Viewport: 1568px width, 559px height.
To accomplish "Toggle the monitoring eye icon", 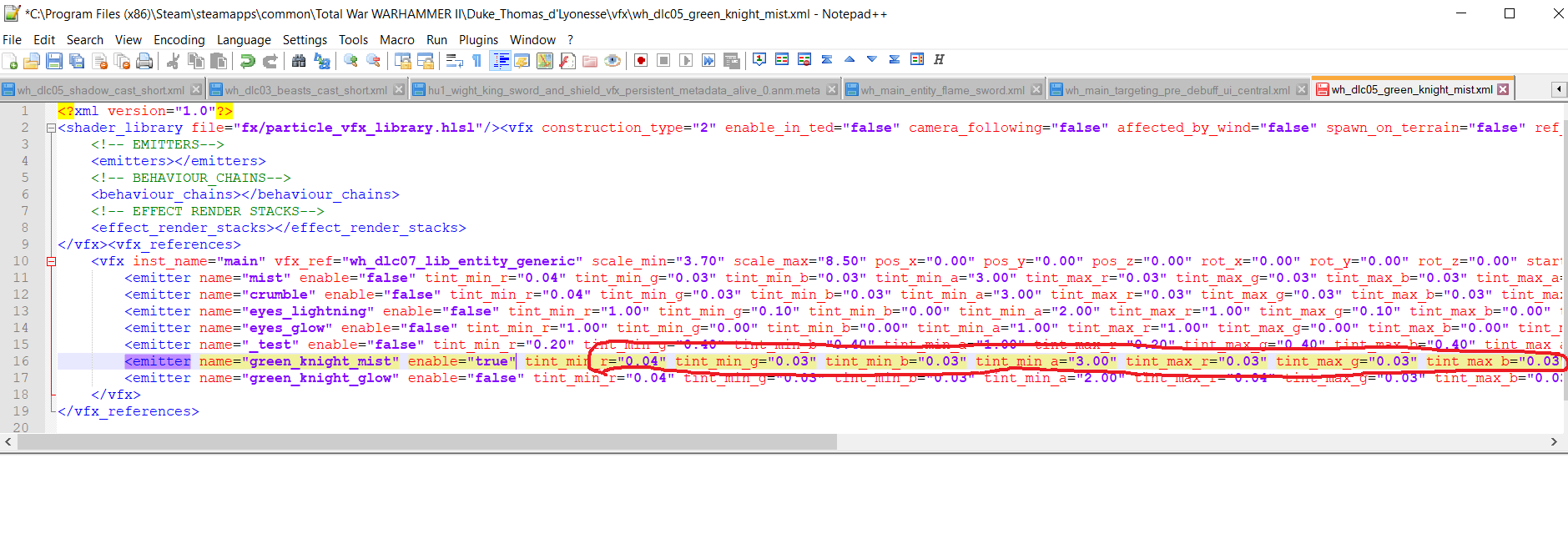I will click(x=613, y=60).
